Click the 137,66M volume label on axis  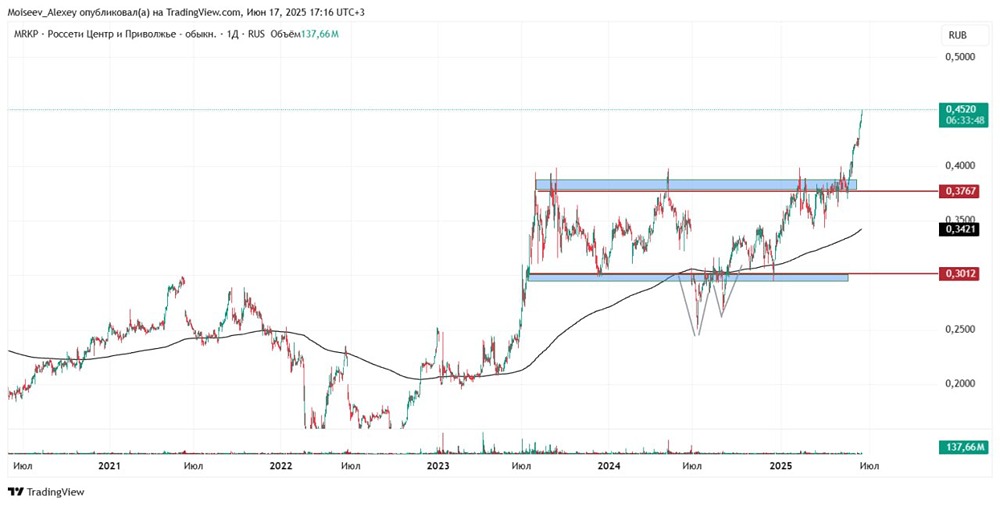(962, 447)
